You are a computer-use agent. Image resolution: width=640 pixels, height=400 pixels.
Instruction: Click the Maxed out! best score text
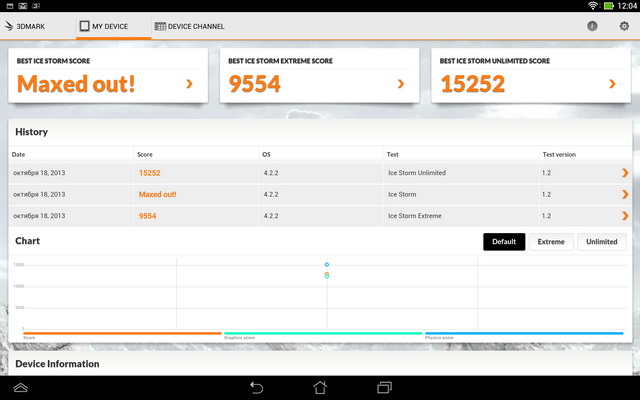click(x=76, y=84)
